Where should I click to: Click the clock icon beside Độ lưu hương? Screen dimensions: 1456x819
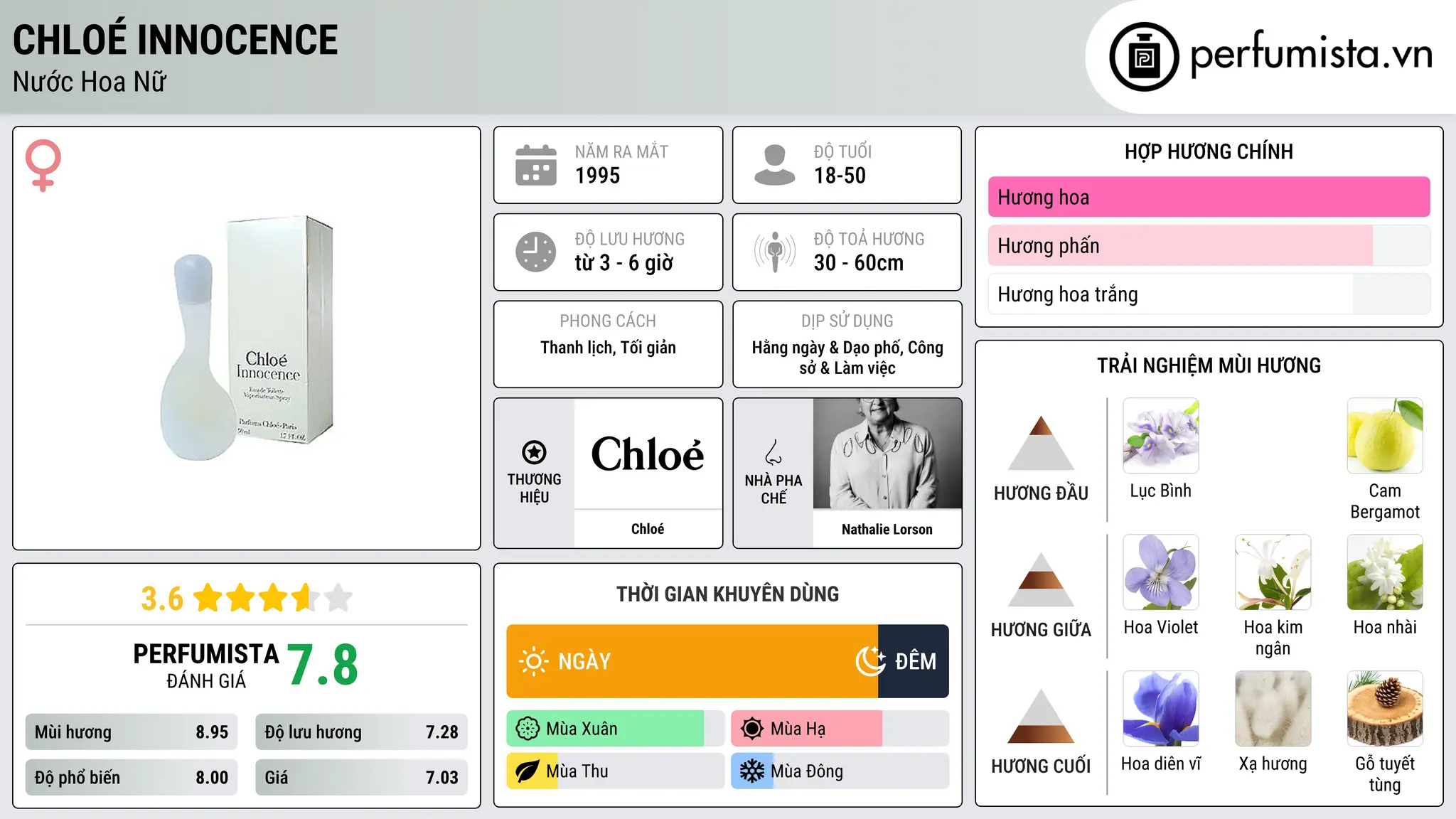click(535, 252)
